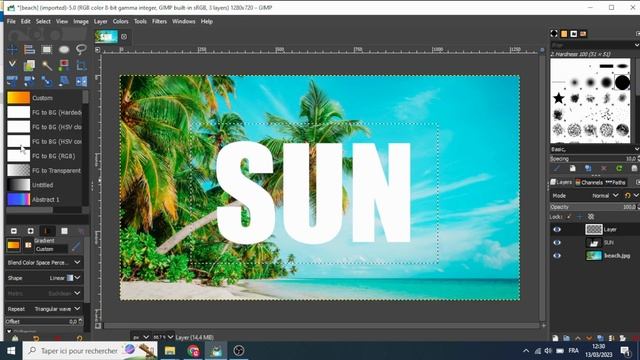The image size is (640, 360).
Task: Select the FG to BG (RGB) gradient
Action: click(44, 156)
